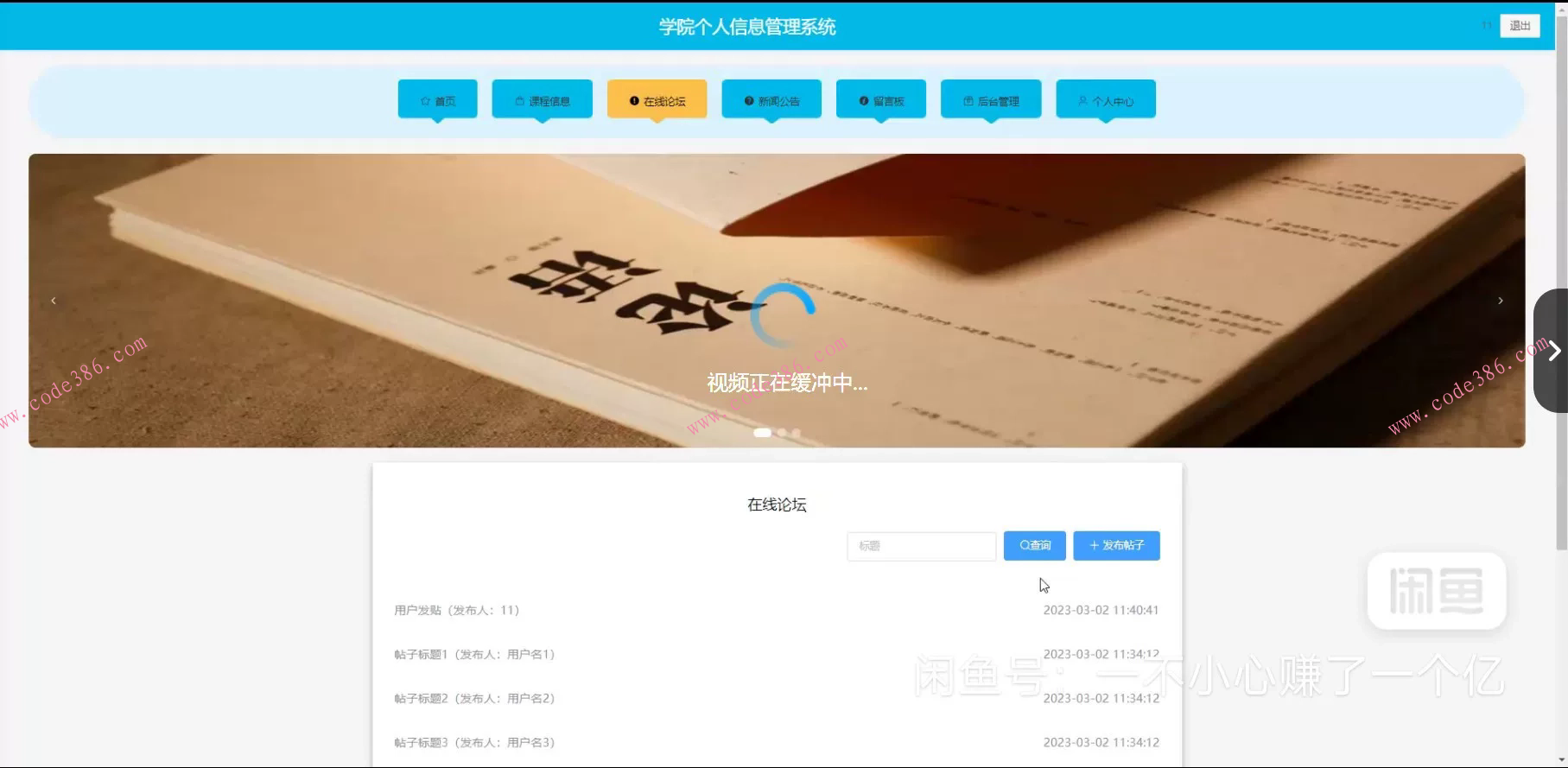This screenshot has width=1568, height=768.
Task: Click the 学院个人信息管理系统 header title
Action: point(747,27)
